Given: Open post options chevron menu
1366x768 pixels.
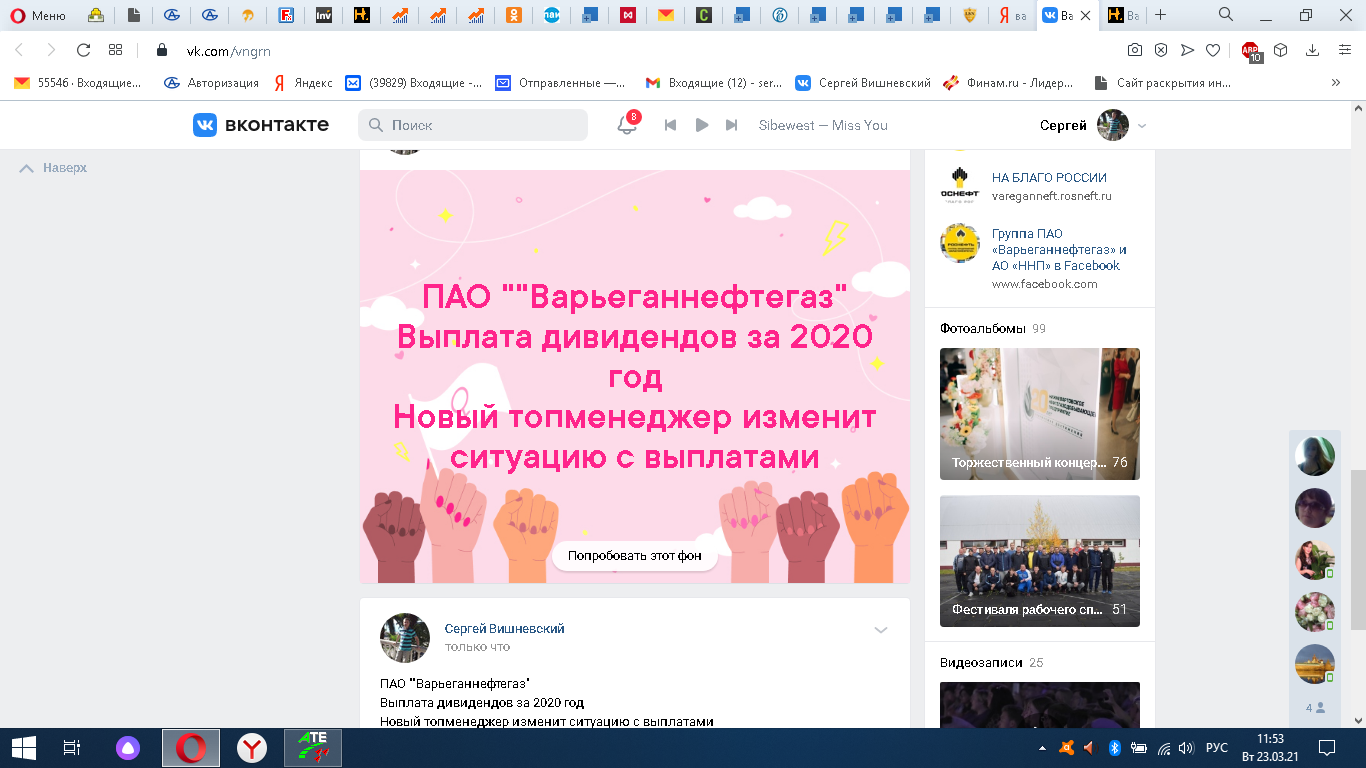Looking at the screenshot, I should [x=881, y=630].
